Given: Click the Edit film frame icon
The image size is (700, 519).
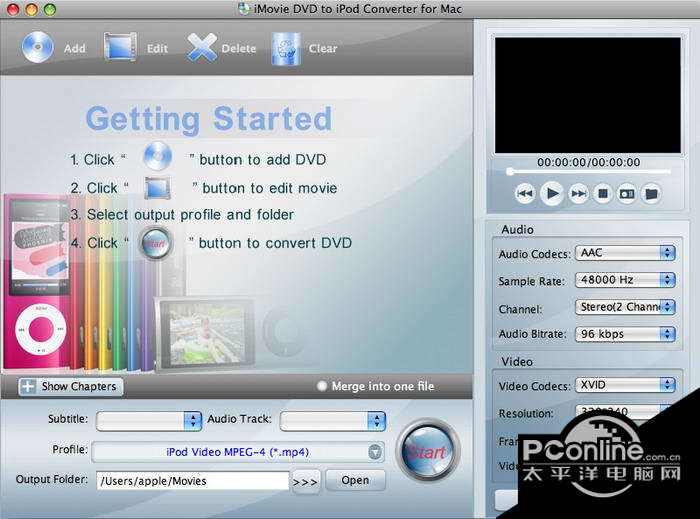Looking at the screenshot, I should point(120,46).
